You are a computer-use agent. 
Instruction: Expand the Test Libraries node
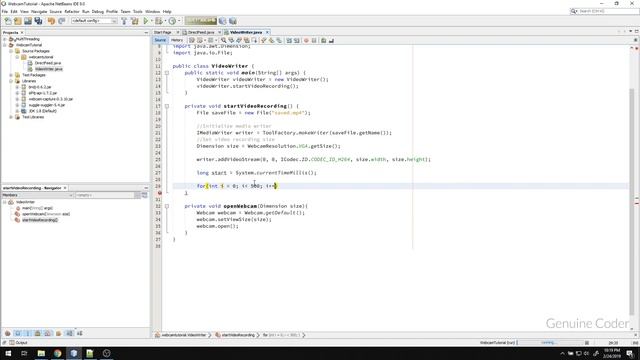(x=11, y=117)
